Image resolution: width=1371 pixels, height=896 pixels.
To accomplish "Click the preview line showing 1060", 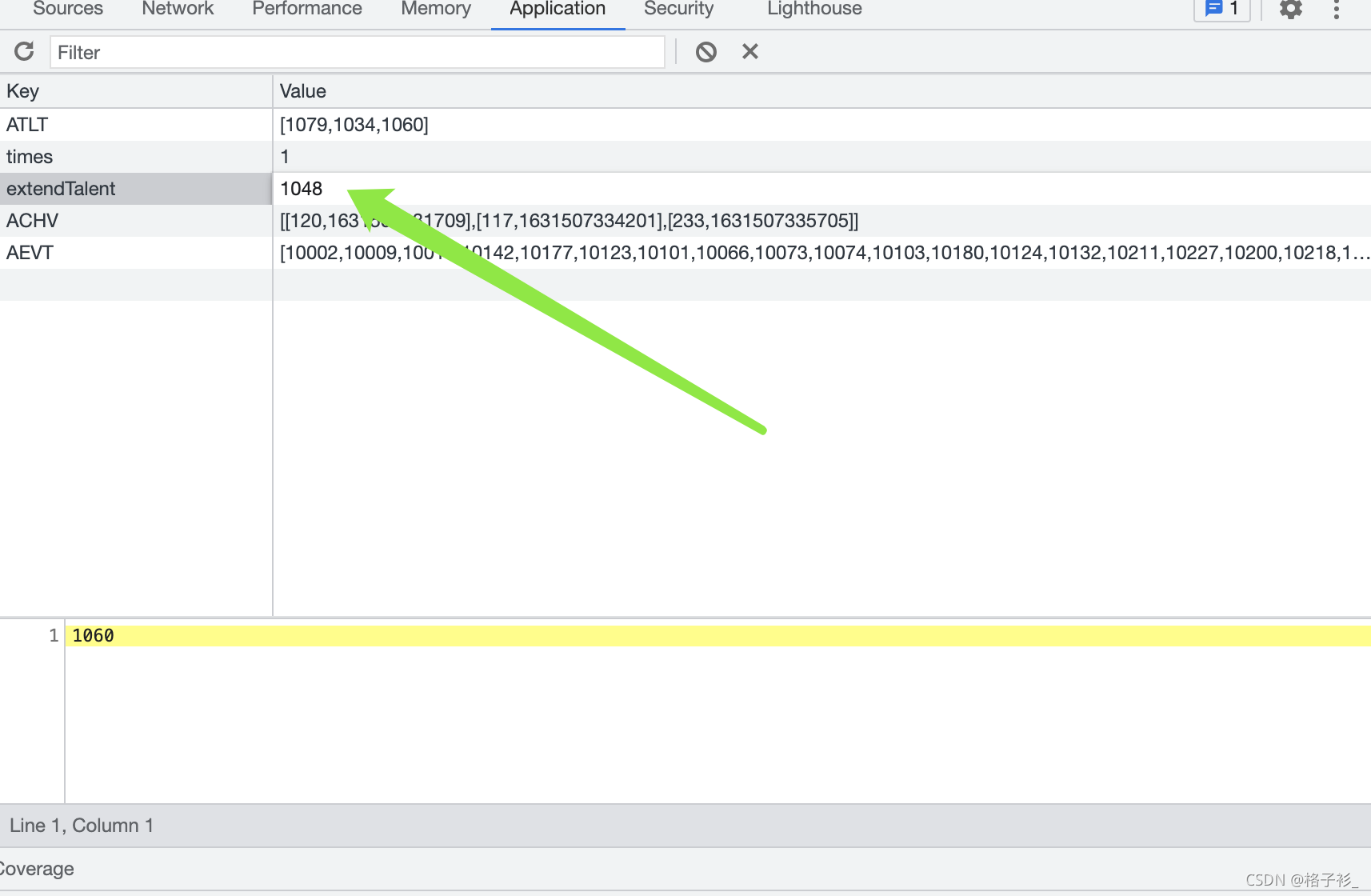I will tap(717, 636).
